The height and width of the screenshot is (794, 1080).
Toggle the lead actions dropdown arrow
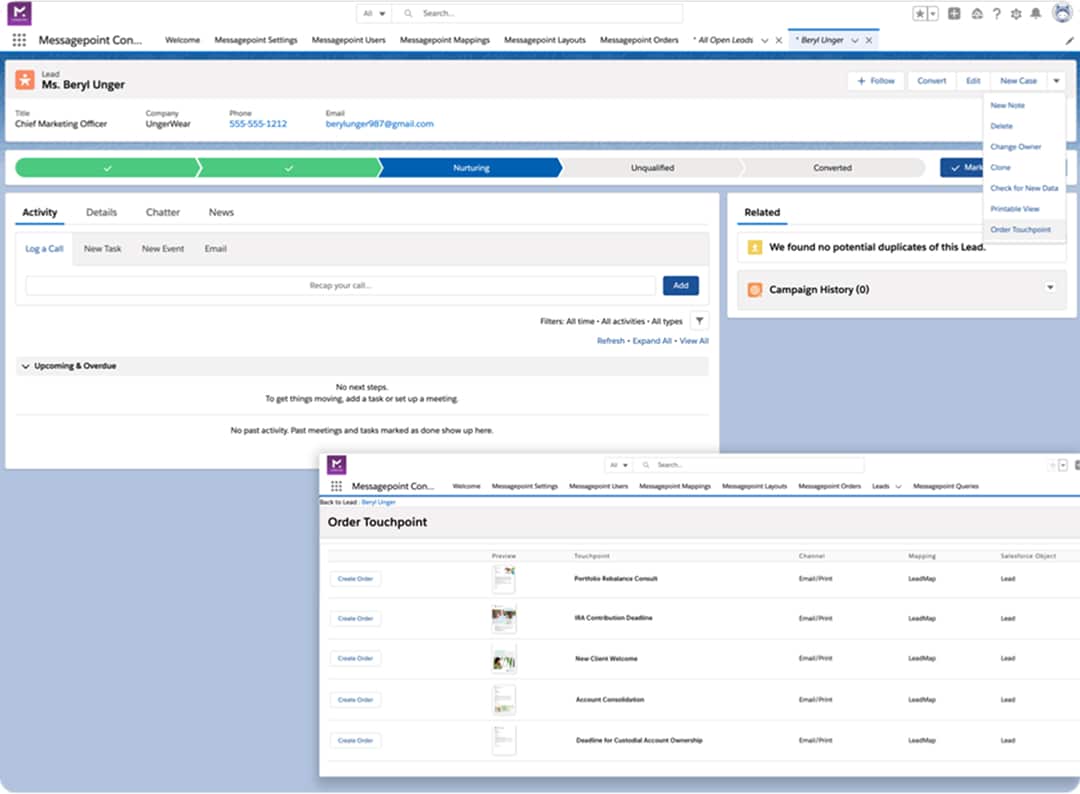click(1056, 81)
